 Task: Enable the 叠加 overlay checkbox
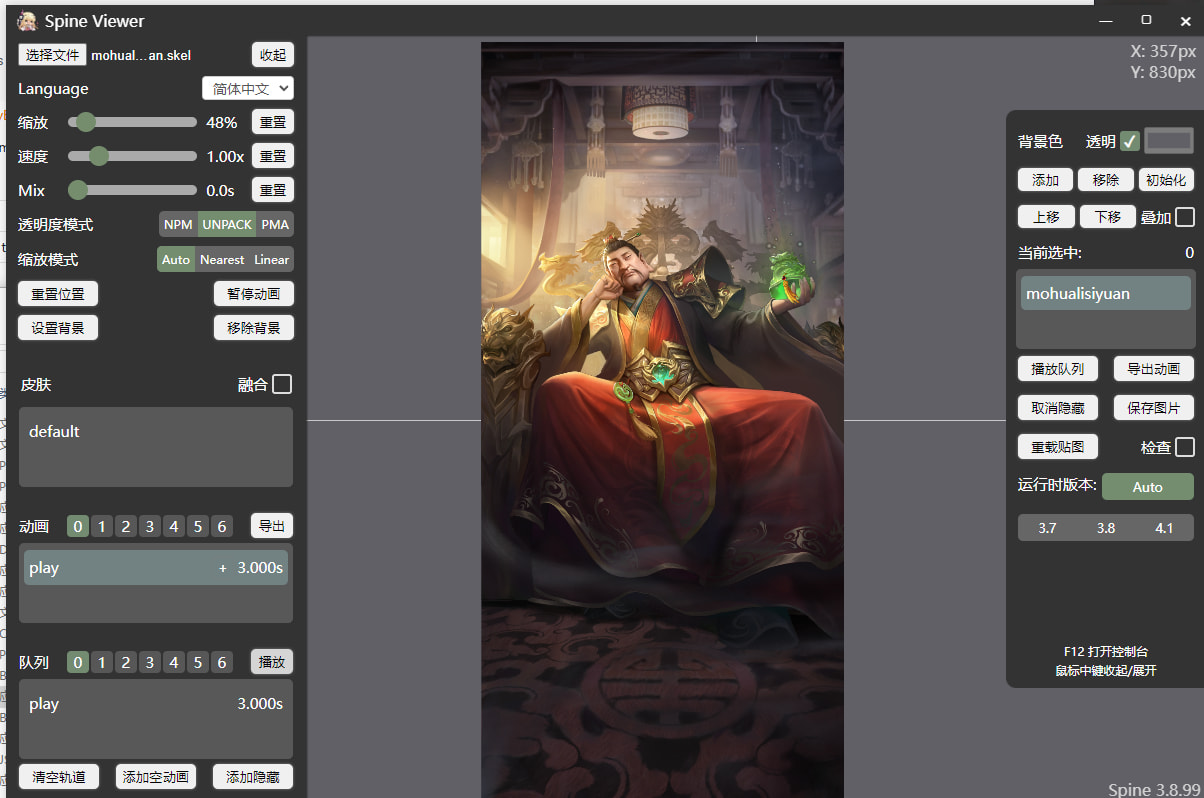[x=1184, y=217]
